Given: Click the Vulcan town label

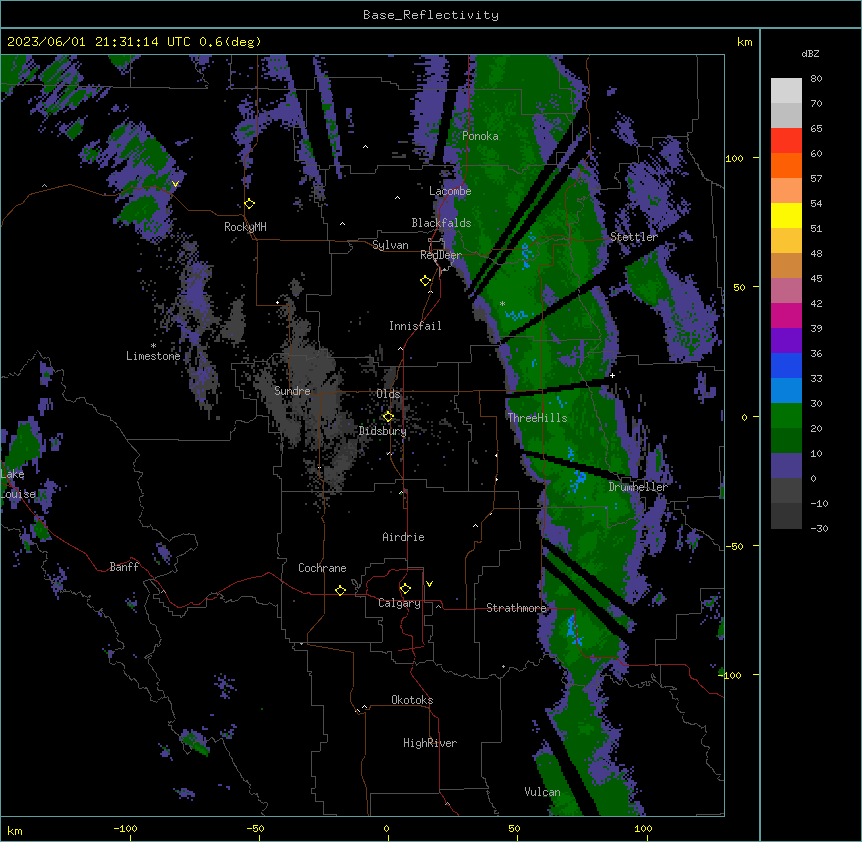Looking at the screenshot, I should [x=543, y=792].
